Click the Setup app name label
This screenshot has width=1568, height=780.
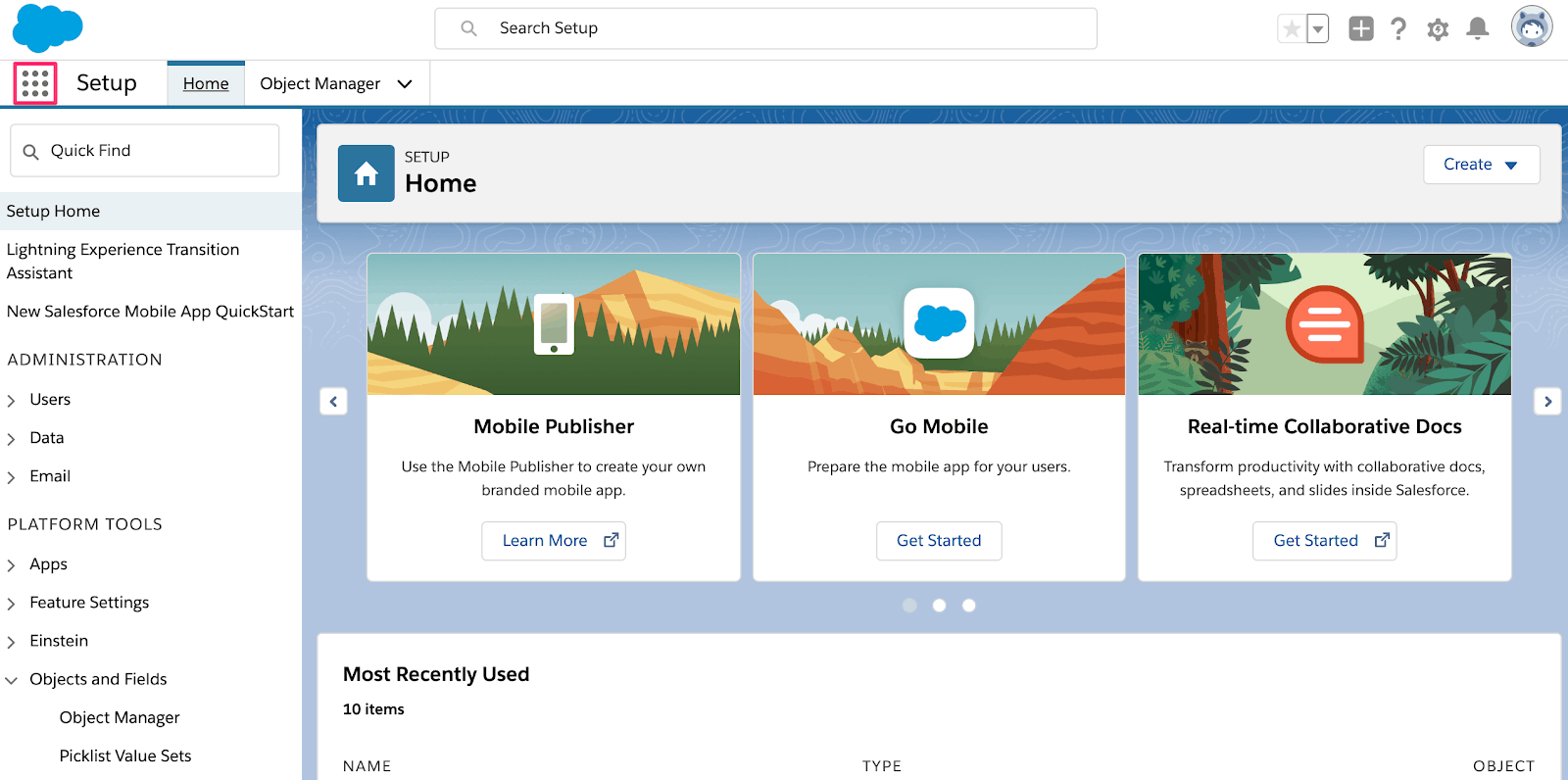107,83
